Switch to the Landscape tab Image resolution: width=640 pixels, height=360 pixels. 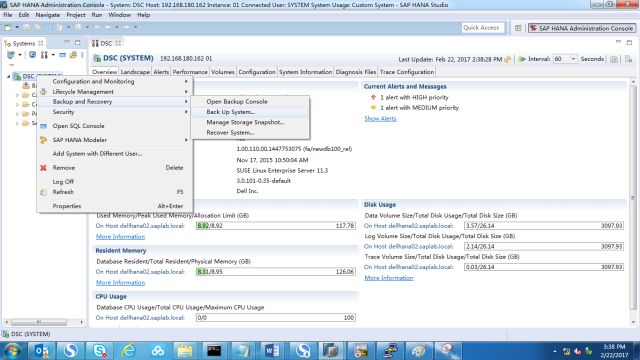coord(135,72)
